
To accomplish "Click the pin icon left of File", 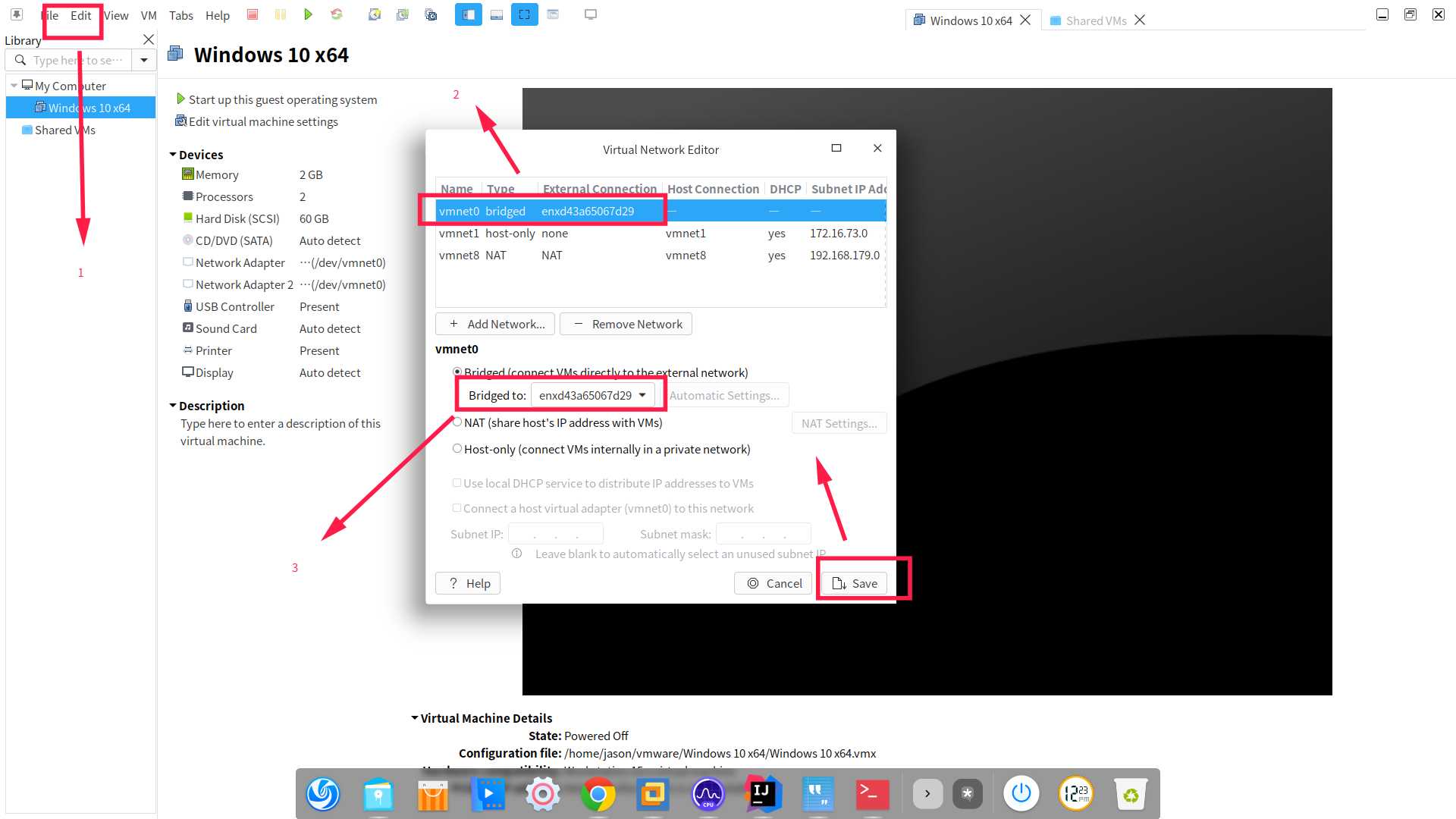I will [17, 14].
